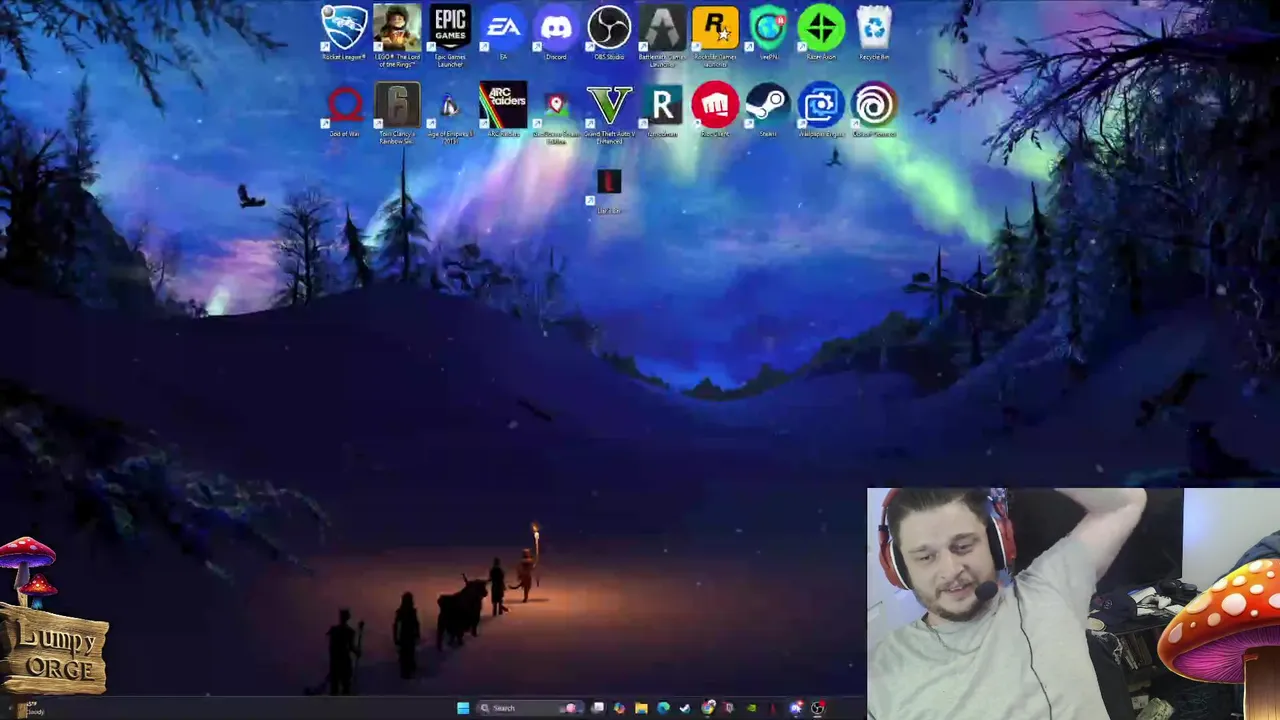The width and height of the screenshot is (1280, 720).
Task: Open the Discord desktop shortcut
Action: 556,33
